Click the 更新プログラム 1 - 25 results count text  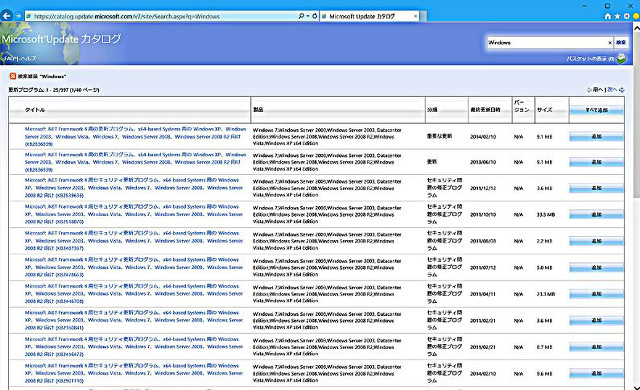click(54, 90)
